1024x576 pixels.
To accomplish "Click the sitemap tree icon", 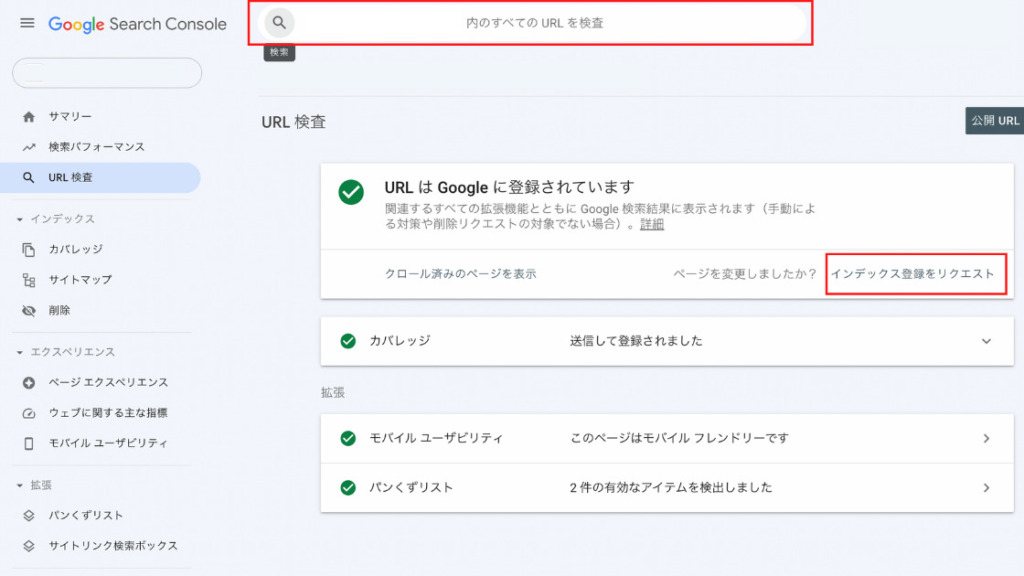I will [29, 280].
